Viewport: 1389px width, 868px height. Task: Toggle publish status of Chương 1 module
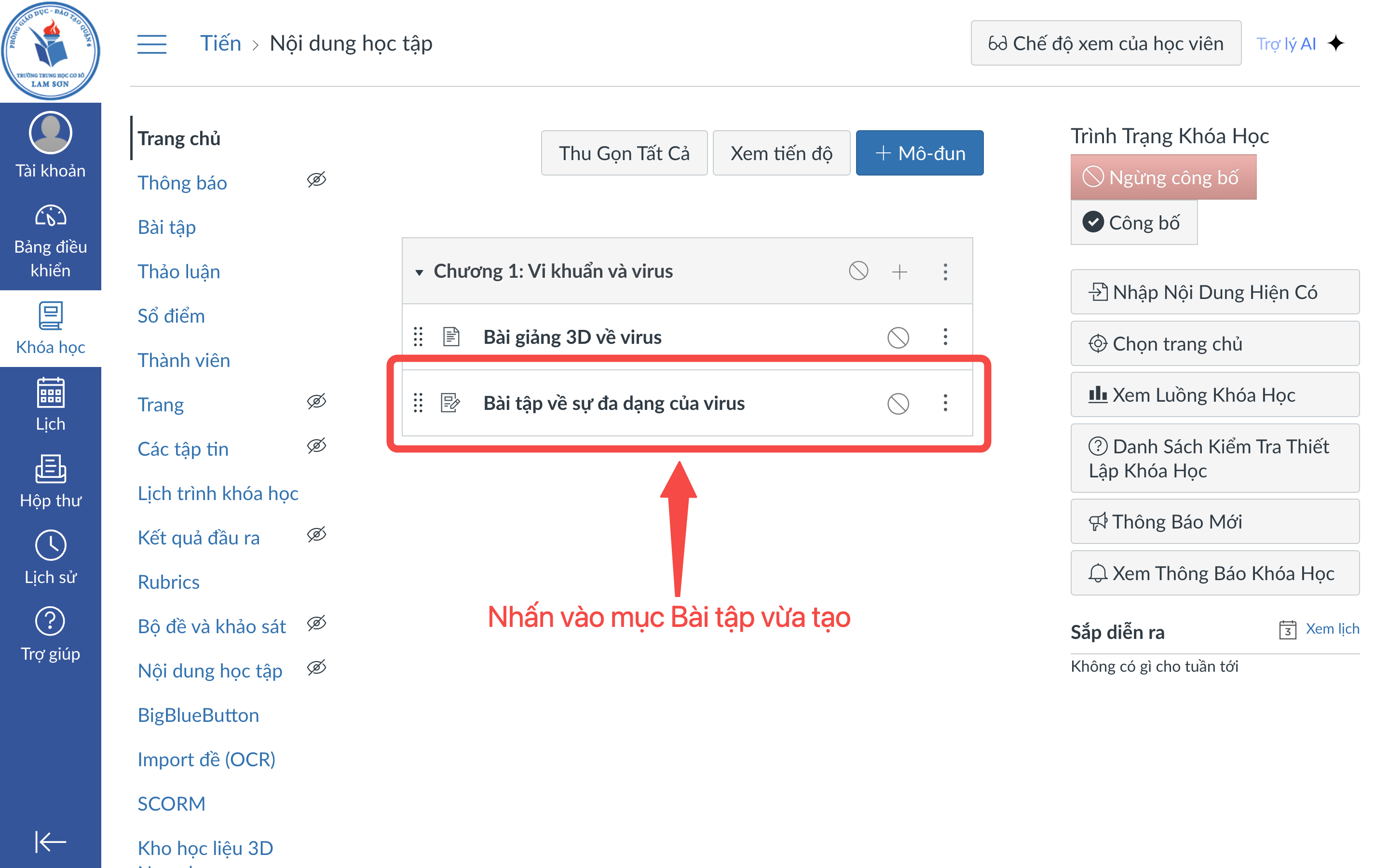click(x=858, y=271)
